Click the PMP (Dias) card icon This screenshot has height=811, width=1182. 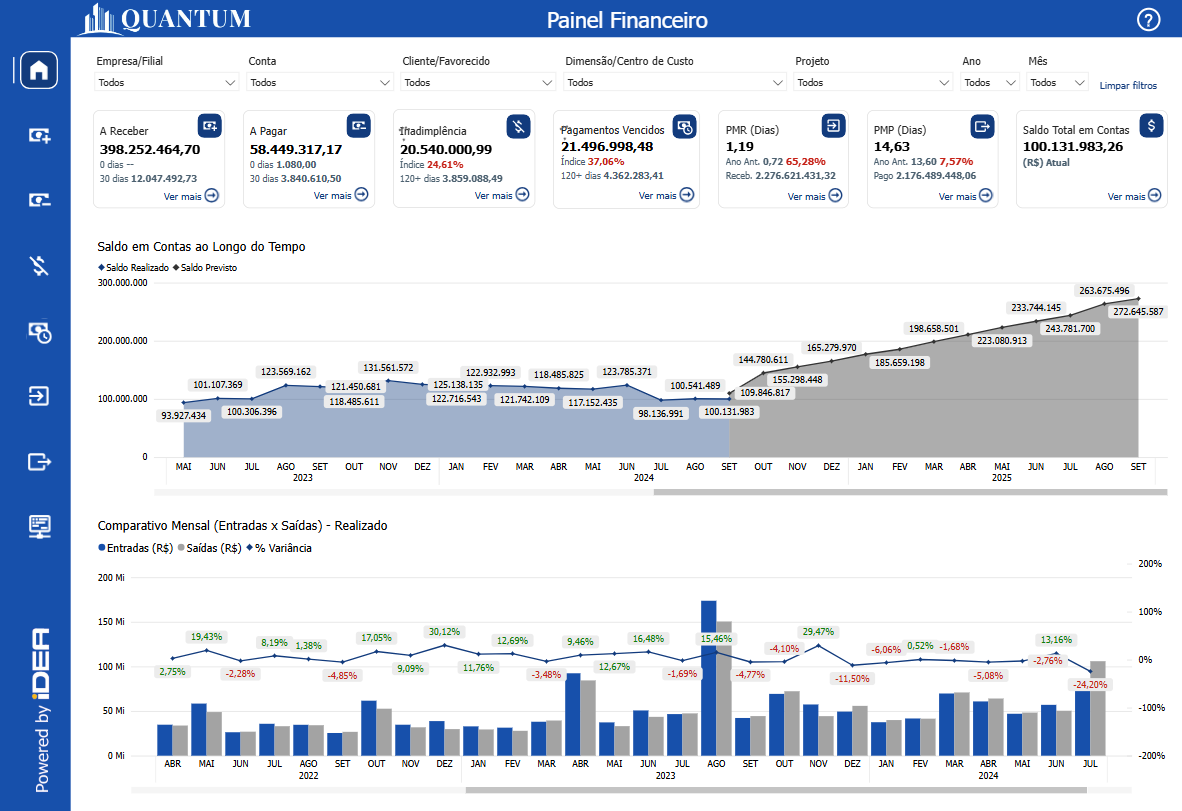(982, 126)
